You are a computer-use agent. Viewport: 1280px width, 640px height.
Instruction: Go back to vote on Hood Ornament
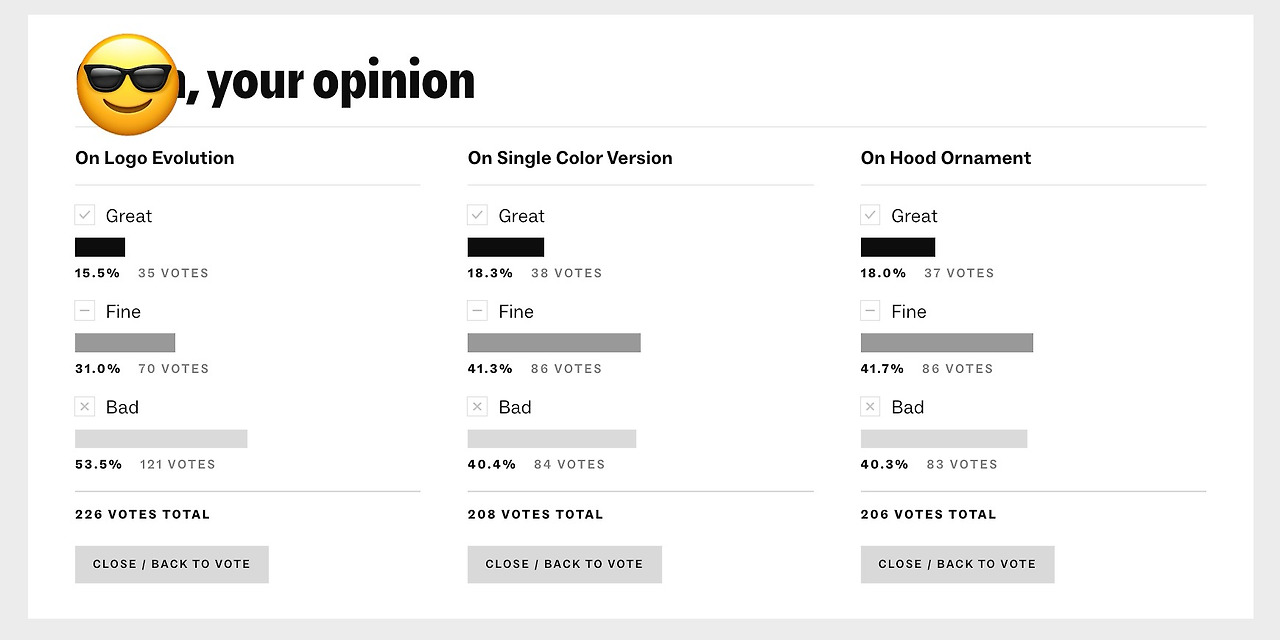pos(957,564)
